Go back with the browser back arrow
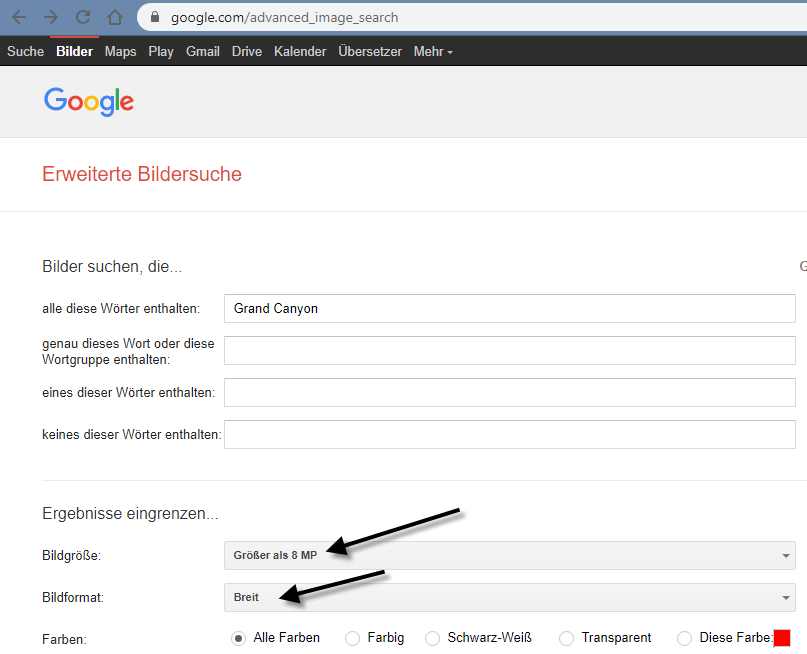 tap(19, 17)
